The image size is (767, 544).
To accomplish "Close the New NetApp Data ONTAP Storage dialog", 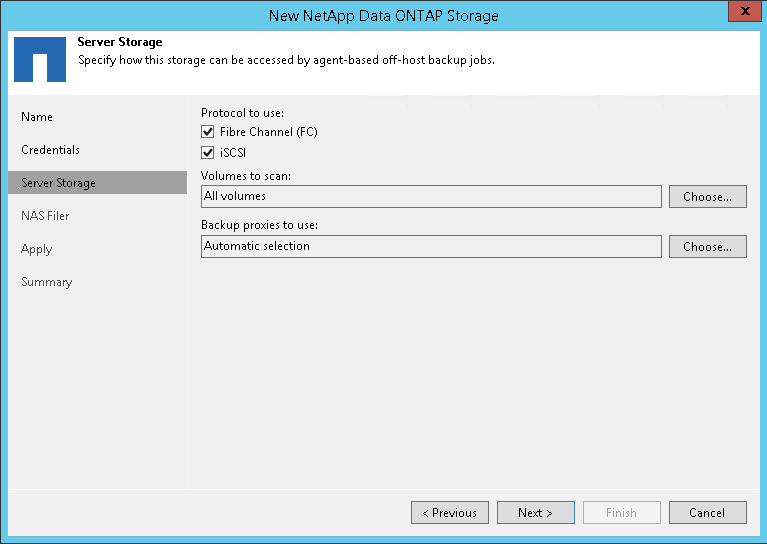I will tap(742, 14).
